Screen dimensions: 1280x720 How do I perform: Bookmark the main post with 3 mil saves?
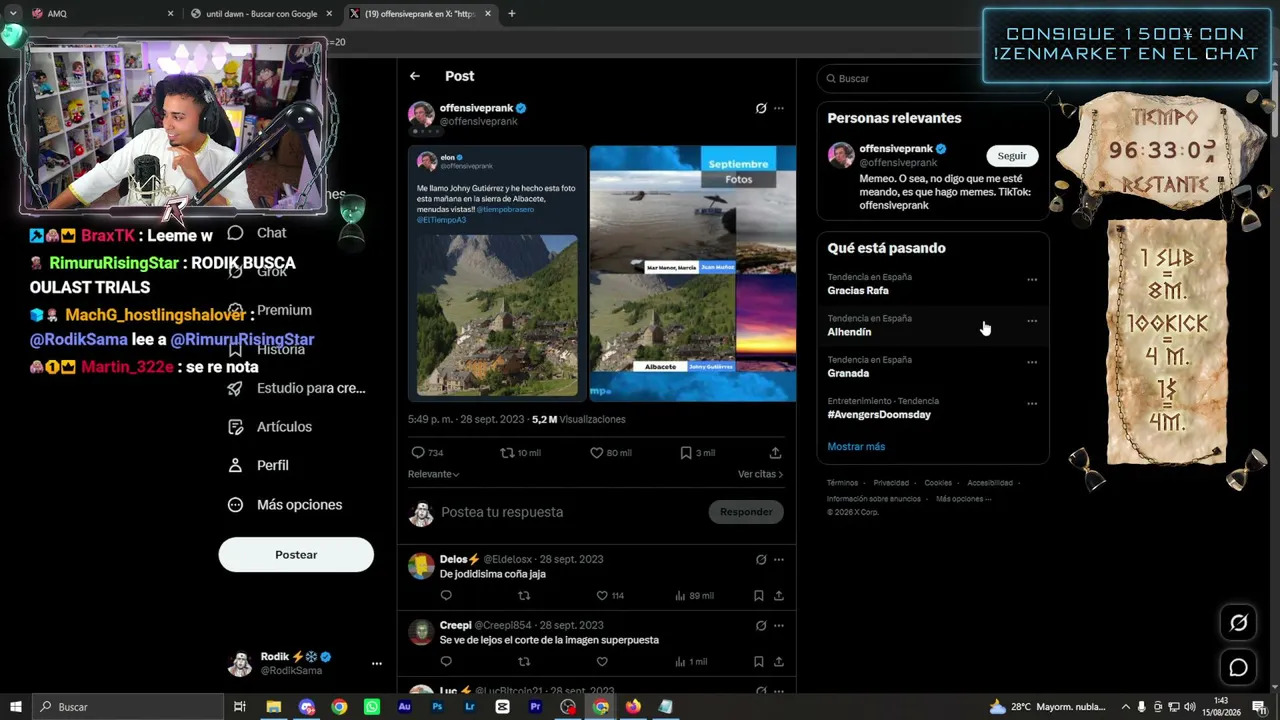coord(686,453)
